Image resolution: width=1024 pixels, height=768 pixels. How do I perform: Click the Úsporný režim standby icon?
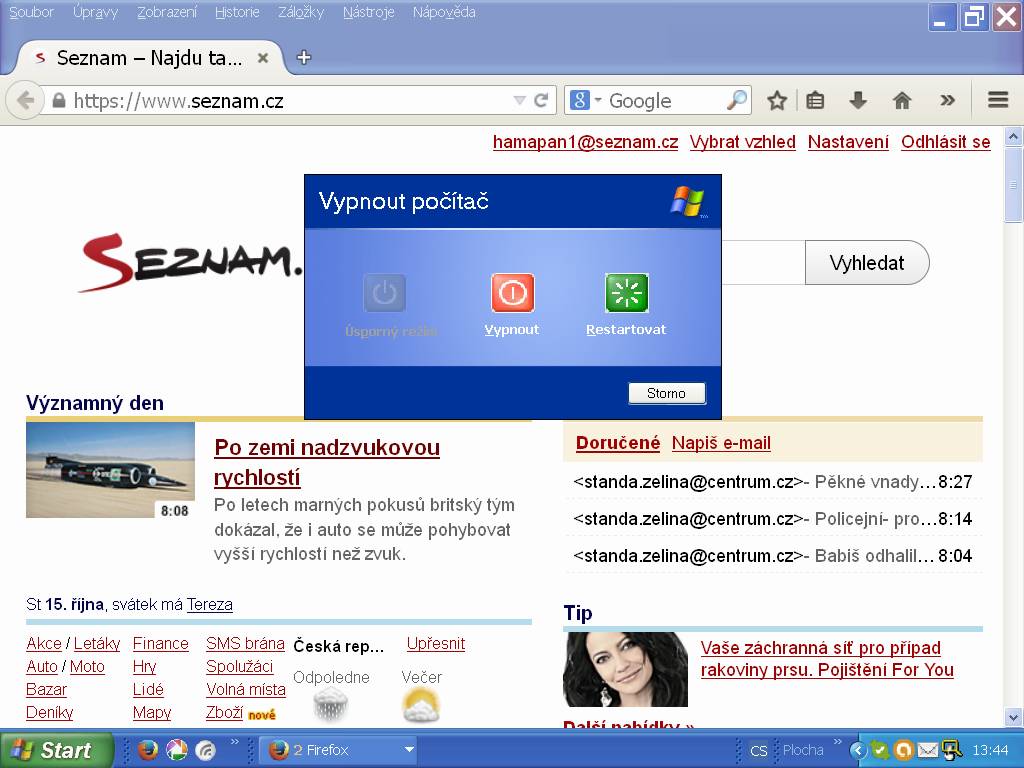click(x=385, y=293)
